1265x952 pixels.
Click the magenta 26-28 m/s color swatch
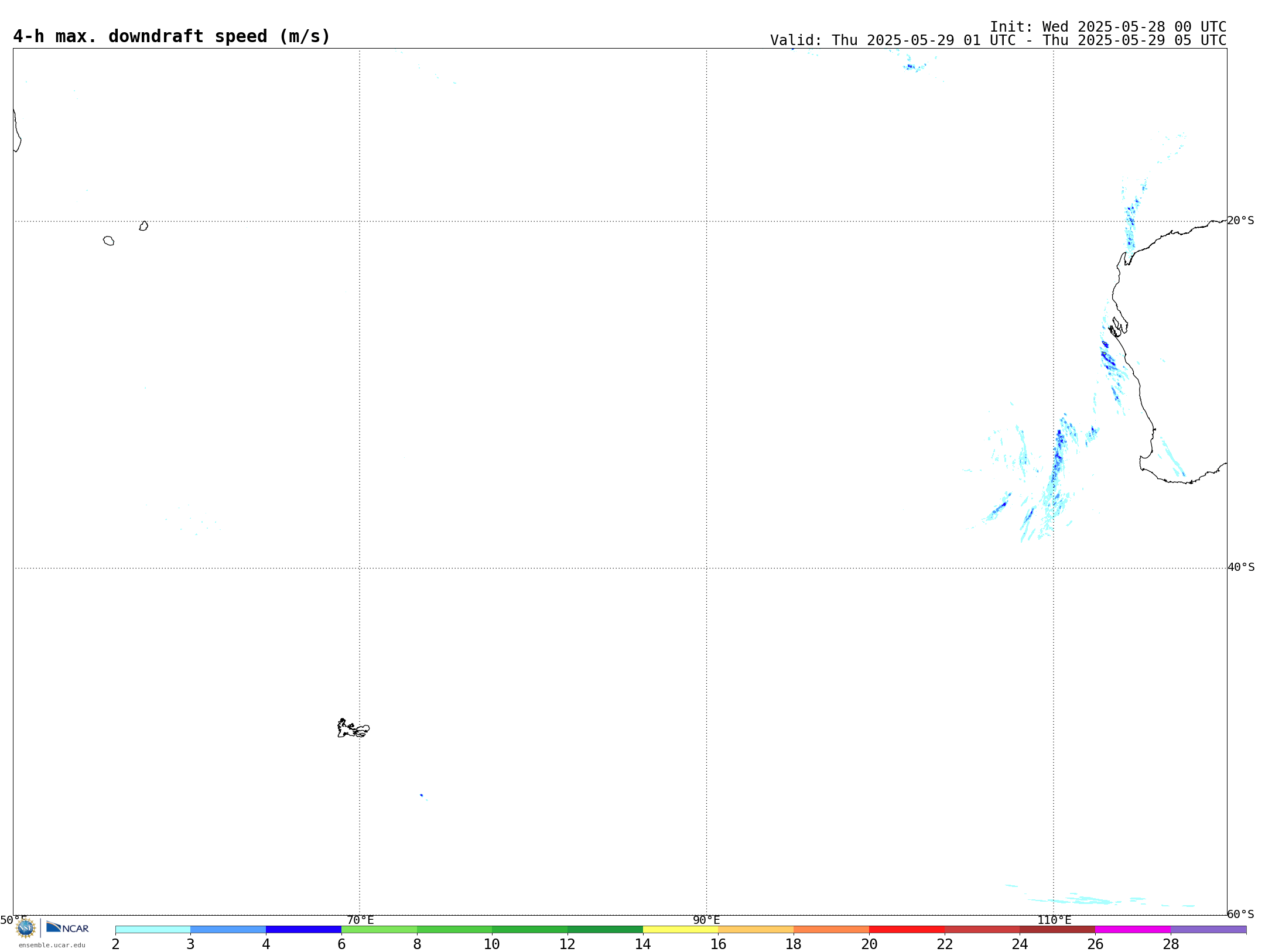(1133, 929)
